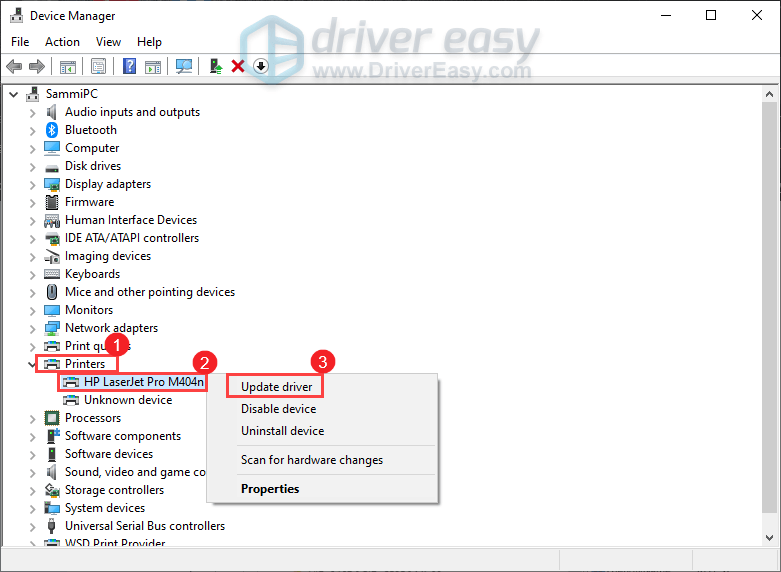Click the Processors category icon
Viewport: 781px width, 572px height.
[x=52, y=418]
